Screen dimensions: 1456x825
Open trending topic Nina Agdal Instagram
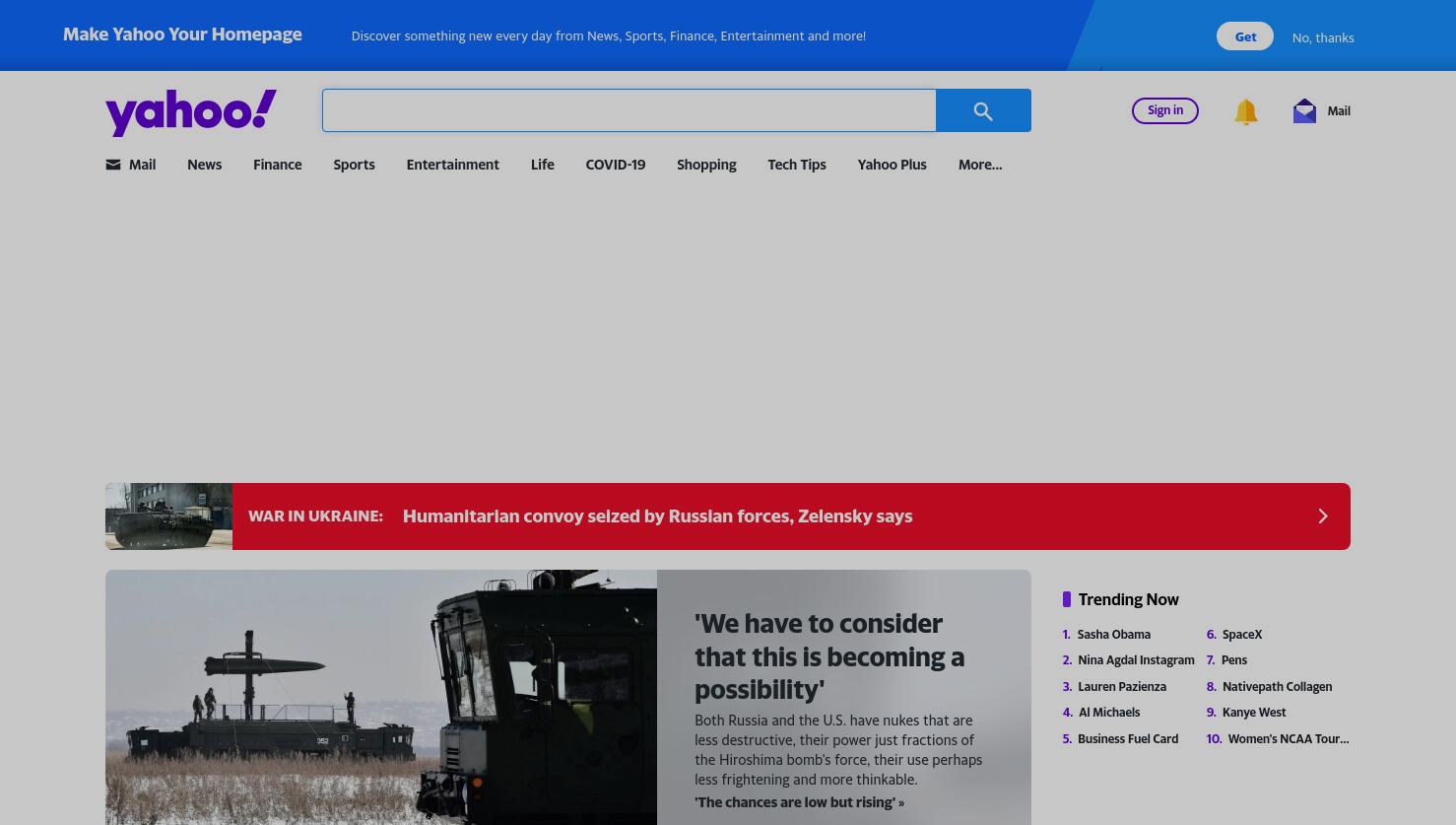[x=1136, y=660]
